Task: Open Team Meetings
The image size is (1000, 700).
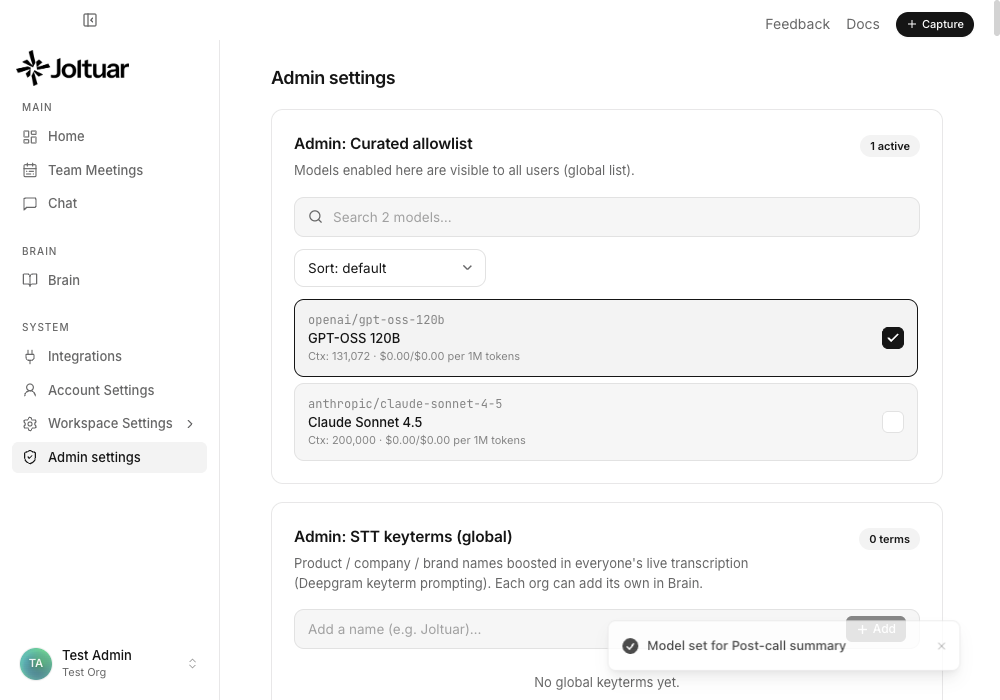Action: tap(109, 170)
